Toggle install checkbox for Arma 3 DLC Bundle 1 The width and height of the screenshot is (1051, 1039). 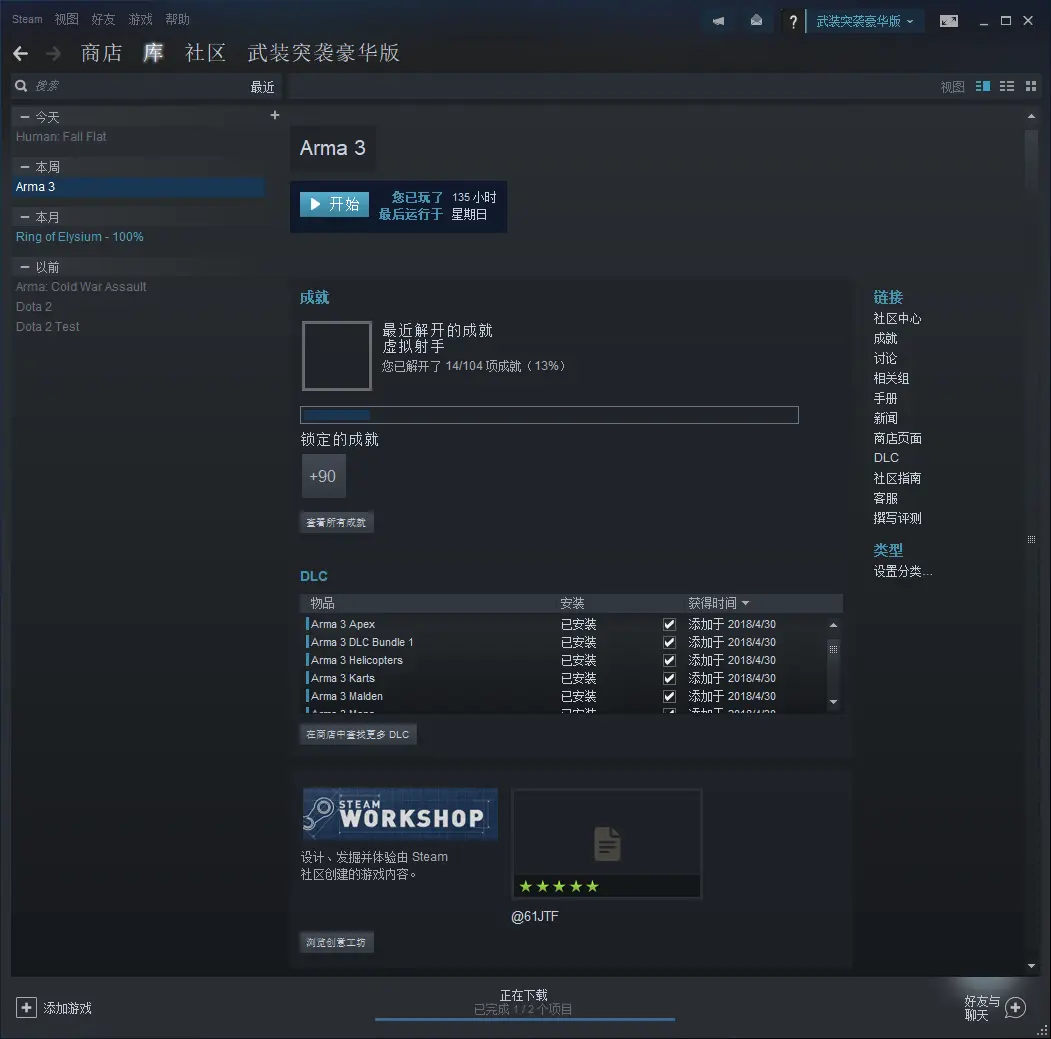[669, 642]
